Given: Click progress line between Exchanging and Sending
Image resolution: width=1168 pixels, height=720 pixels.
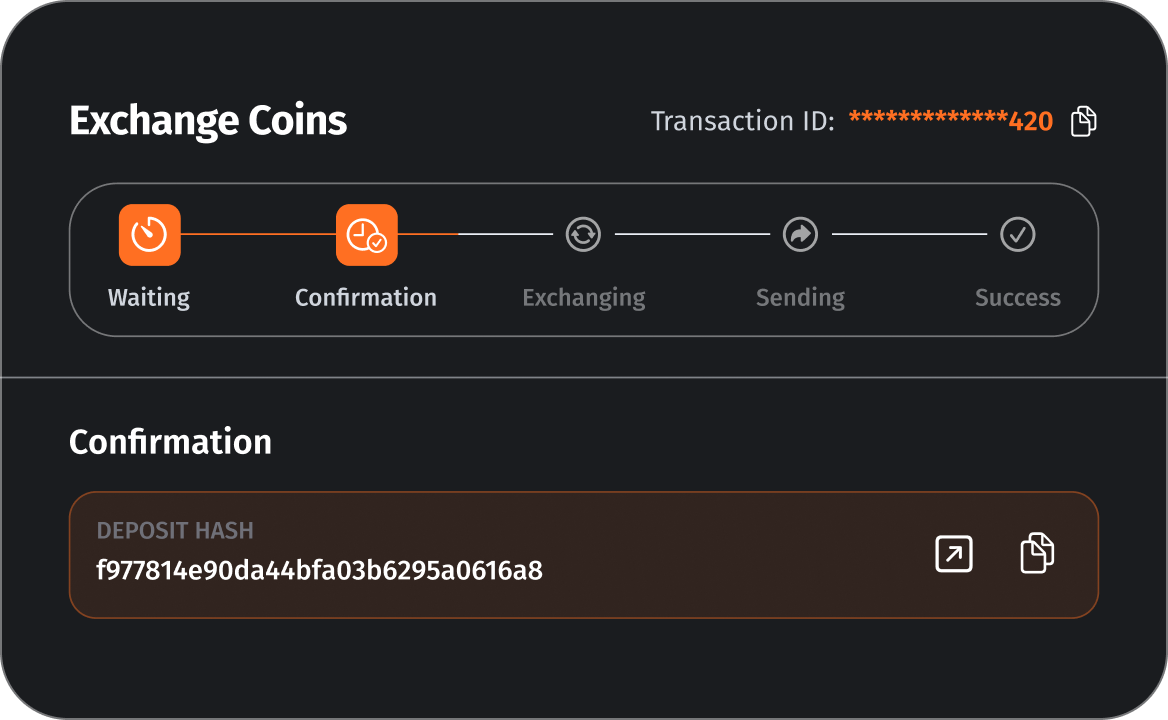Looking at the screenshot, I should (x=692, y=234).
